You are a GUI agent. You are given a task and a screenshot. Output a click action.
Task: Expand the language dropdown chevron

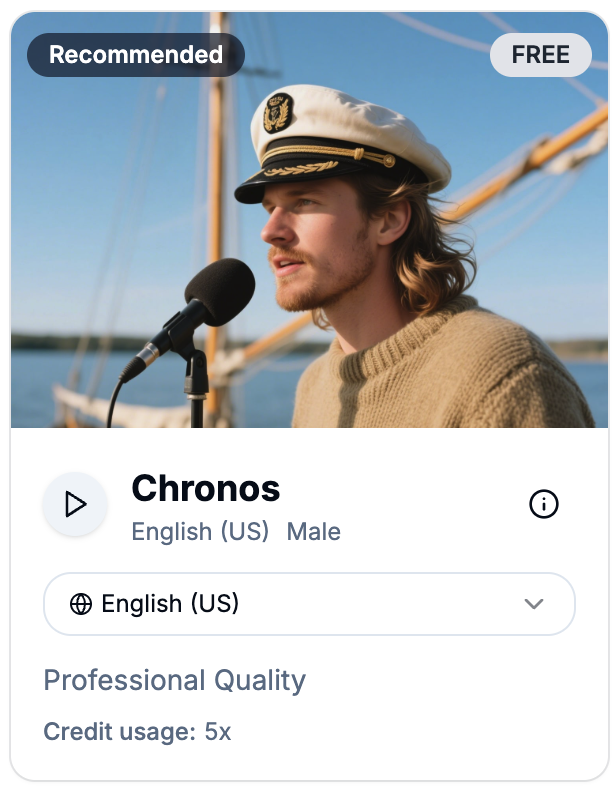point(534,604)
